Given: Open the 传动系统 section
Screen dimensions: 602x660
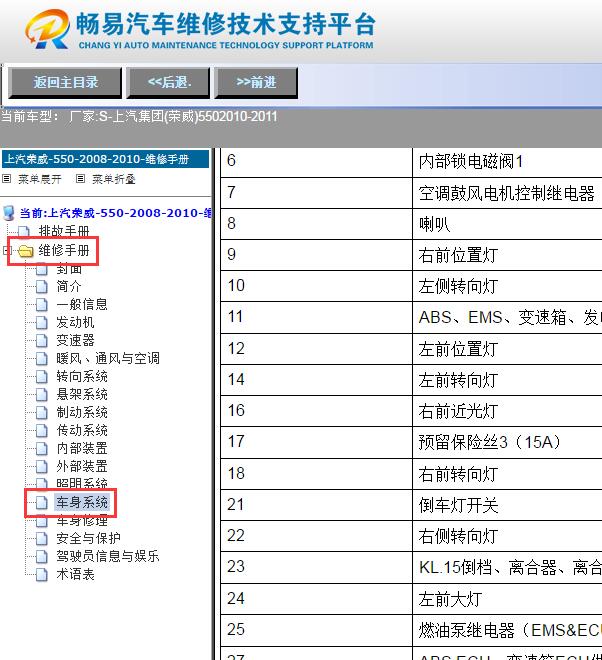Looking at the screenshot, I should tap(82, 430).
